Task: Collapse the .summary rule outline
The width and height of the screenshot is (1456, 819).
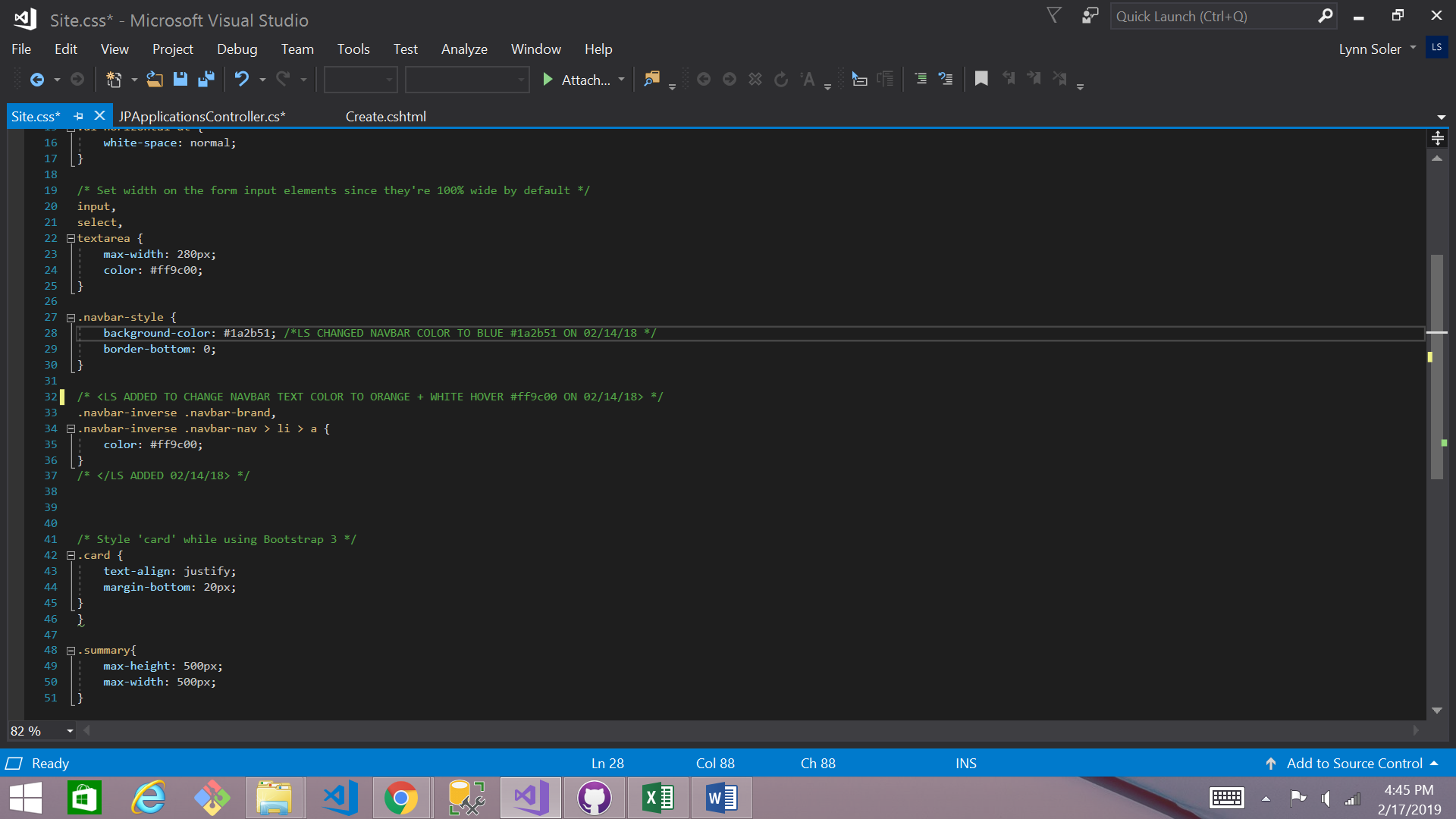Action: point(71,651)
